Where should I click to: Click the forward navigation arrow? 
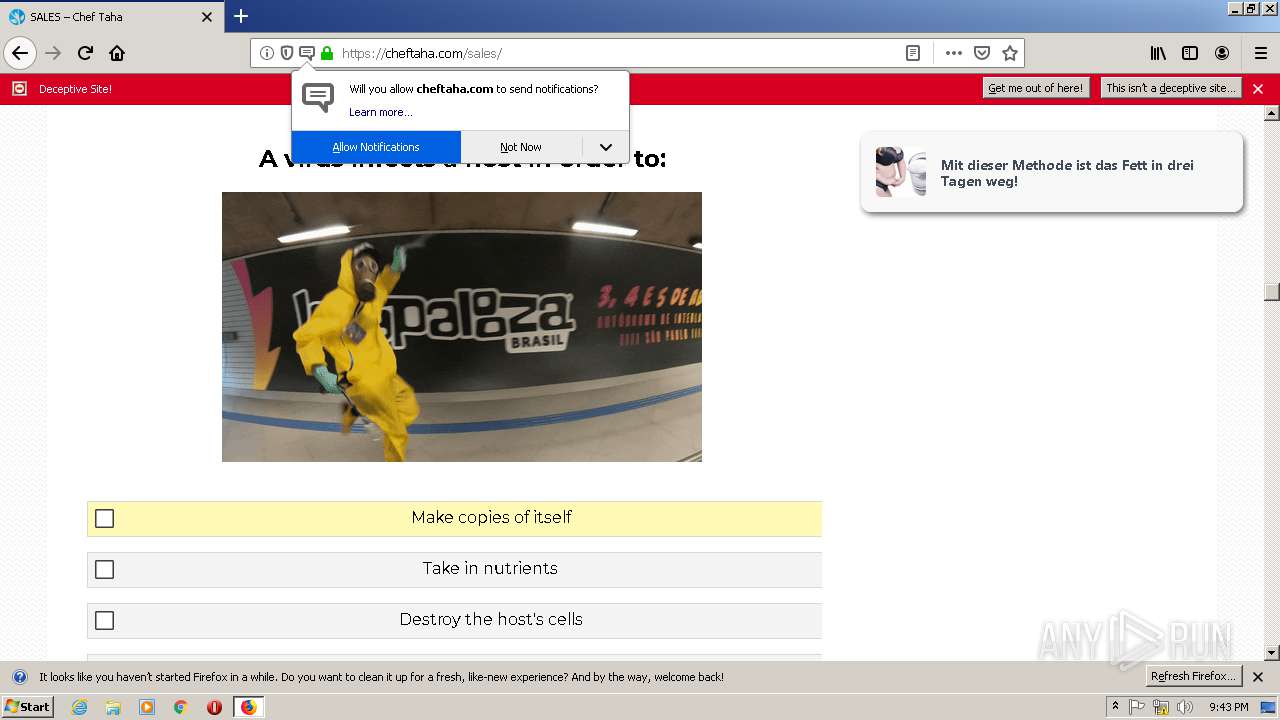tap(53, 53)
